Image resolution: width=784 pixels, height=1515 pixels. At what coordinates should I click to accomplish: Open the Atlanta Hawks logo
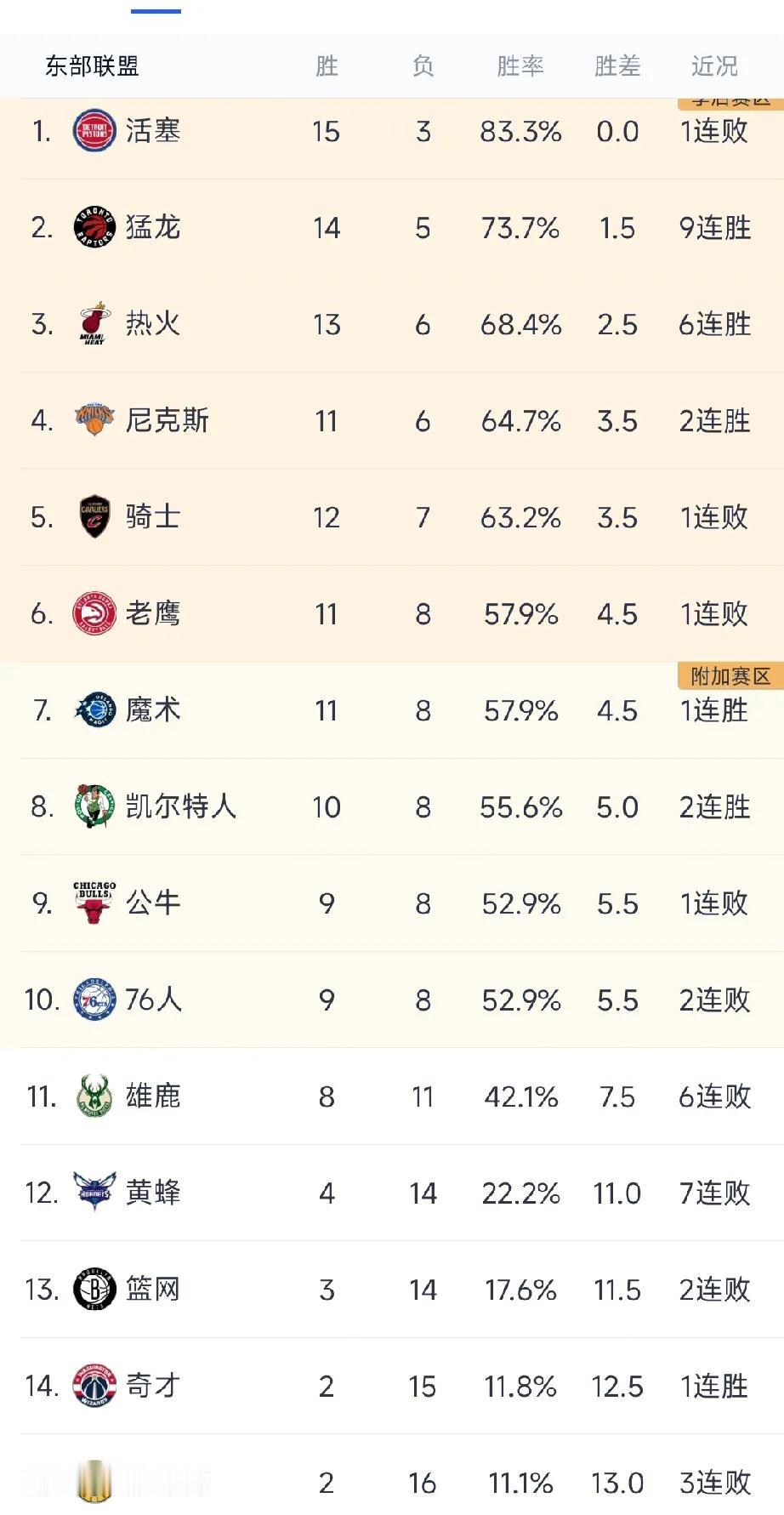coord(94,613)
